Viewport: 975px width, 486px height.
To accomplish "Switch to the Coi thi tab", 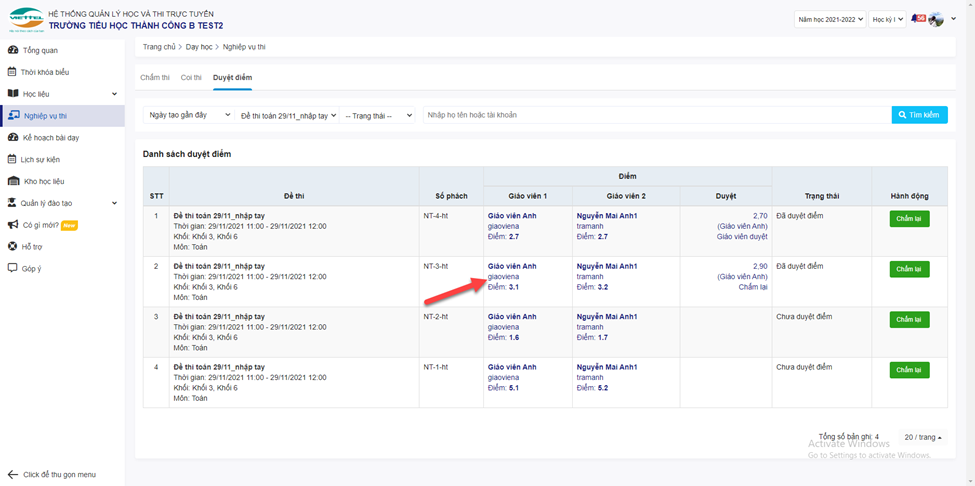I will 191,77.
